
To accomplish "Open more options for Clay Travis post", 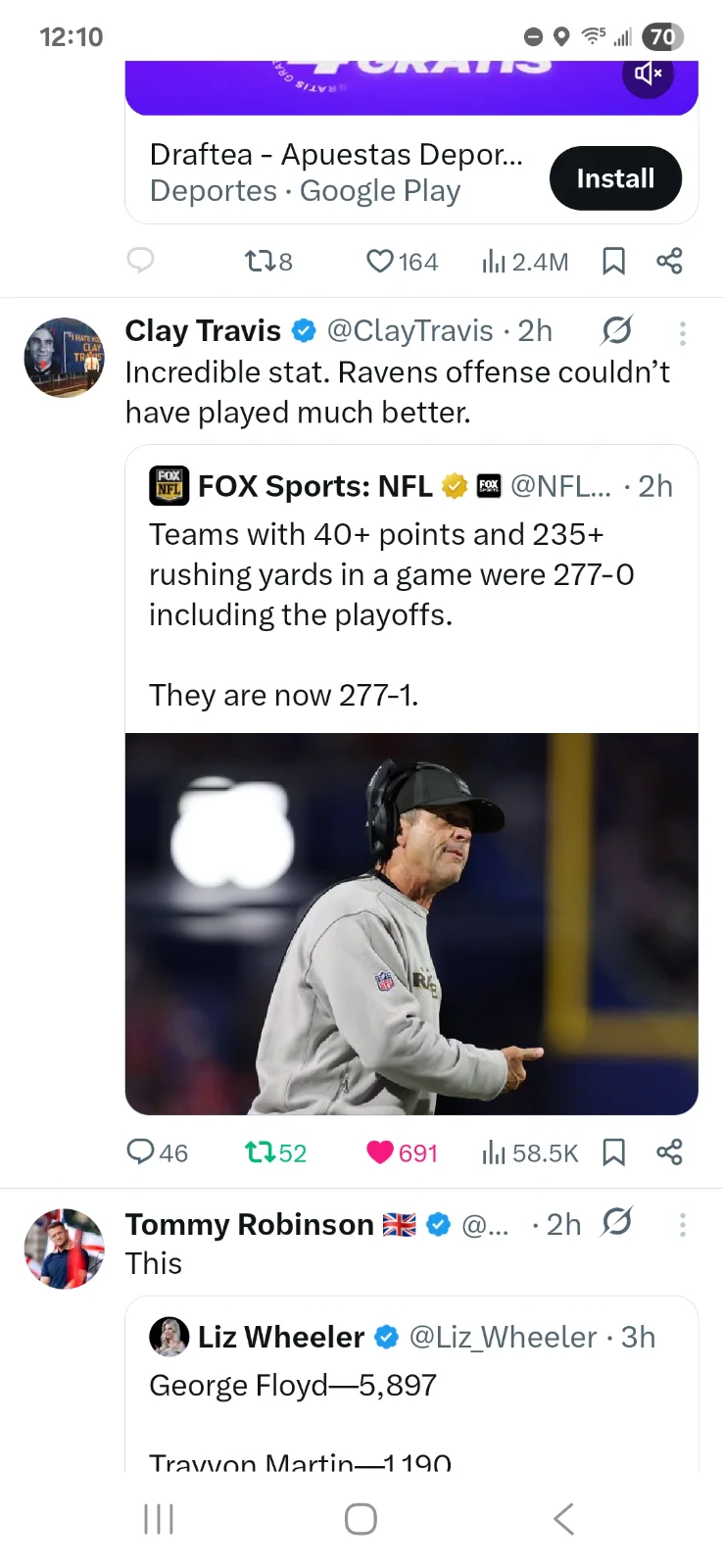I will [682, 333].
